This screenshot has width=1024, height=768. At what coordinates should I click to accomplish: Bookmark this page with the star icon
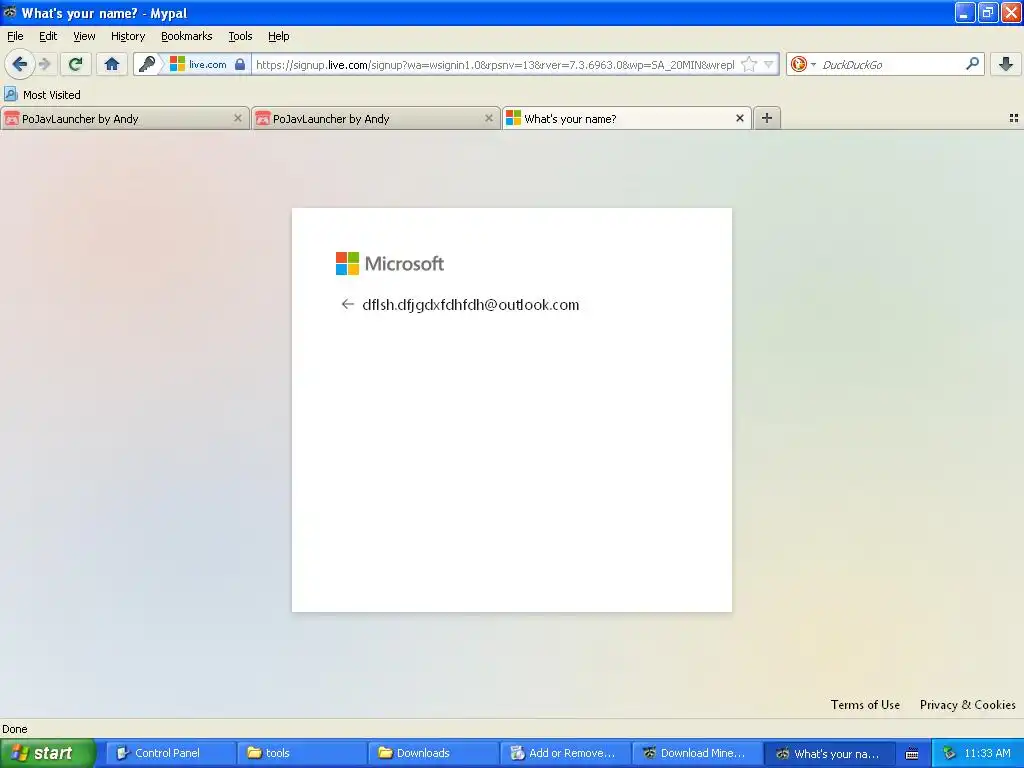pos(750,64)
